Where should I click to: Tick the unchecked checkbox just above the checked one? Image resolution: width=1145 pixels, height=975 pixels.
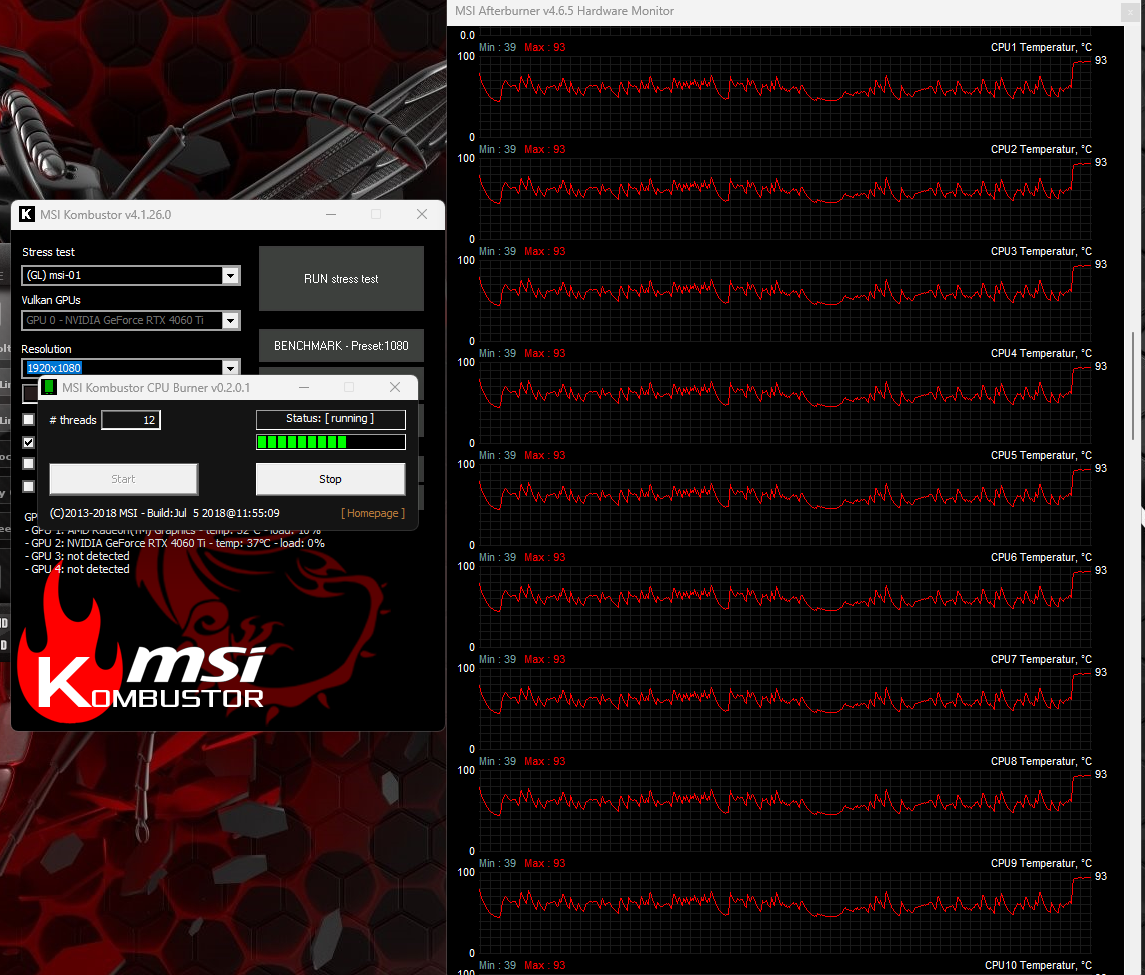click(28, 419)
